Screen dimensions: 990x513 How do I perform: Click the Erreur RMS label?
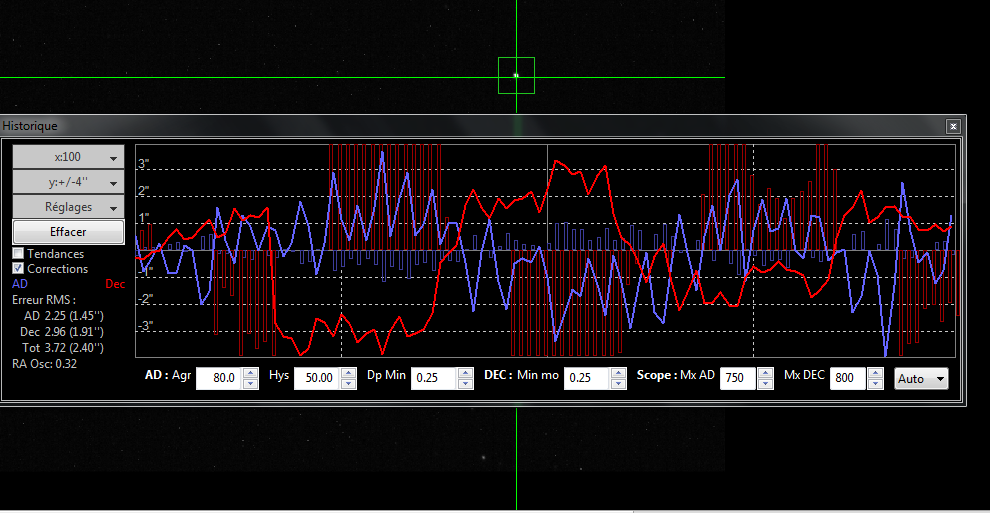[x=44, y=300]
